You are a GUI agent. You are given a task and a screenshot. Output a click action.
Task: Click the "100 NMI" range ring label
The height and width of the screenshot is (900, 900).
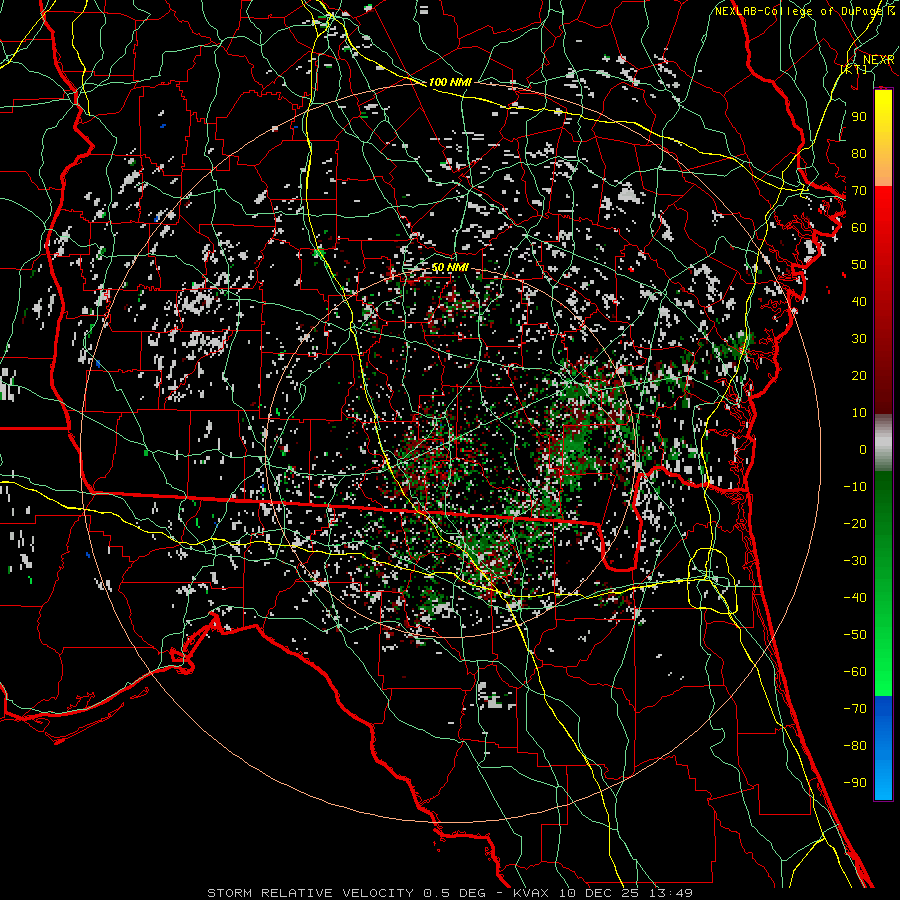click(450, 82)
